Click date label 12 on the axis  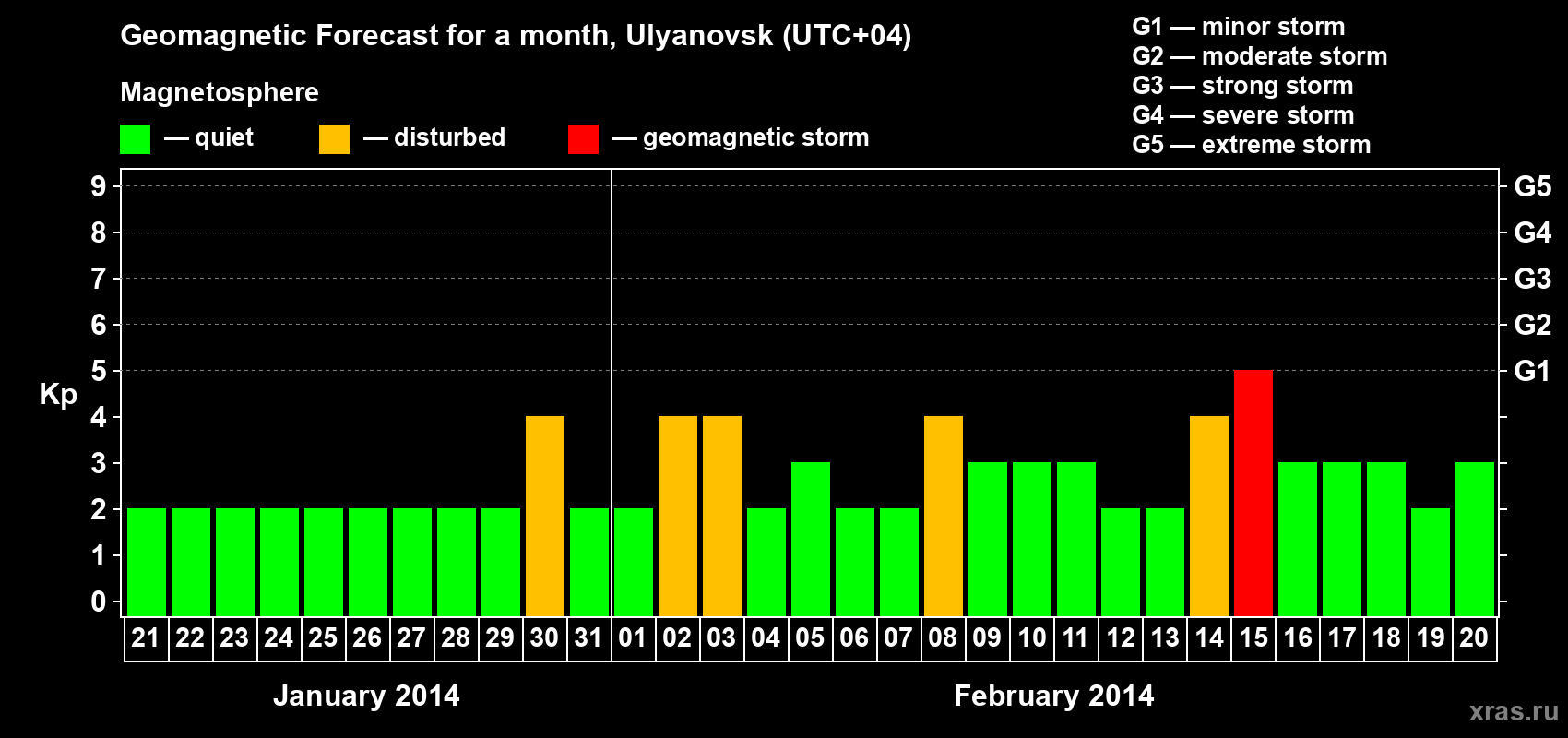pyautogui.click(x=1121, y=637)
